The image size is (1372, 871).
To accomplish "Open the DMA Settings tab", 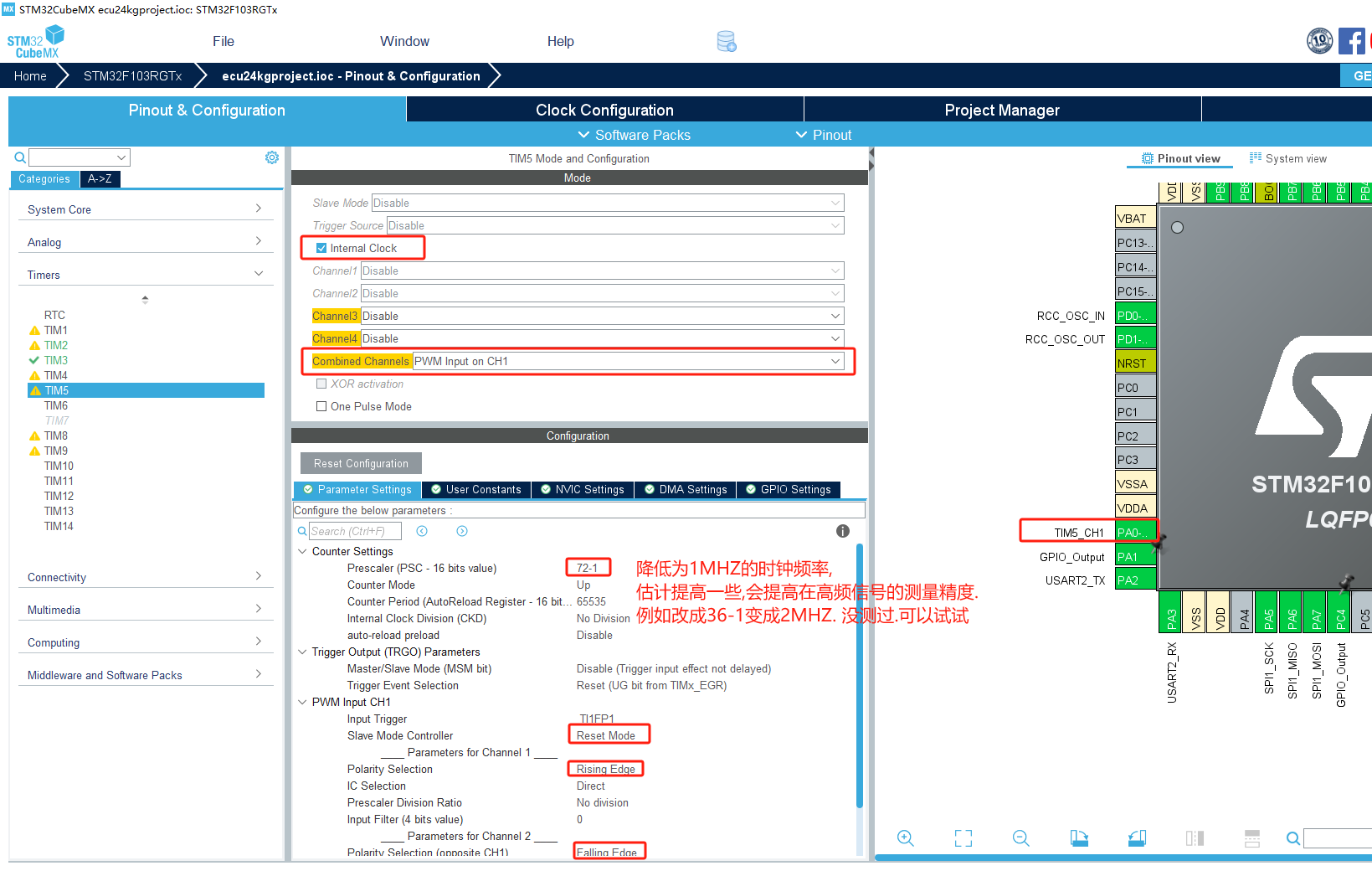I will point(685,489).
